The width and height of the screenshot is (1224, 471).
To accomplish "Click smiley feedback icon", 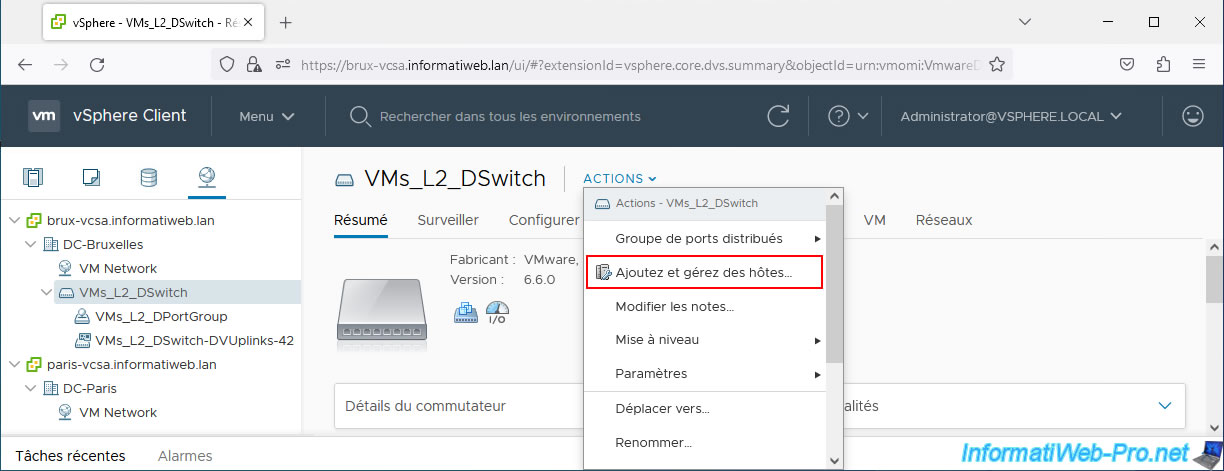I will point(1192,116).
